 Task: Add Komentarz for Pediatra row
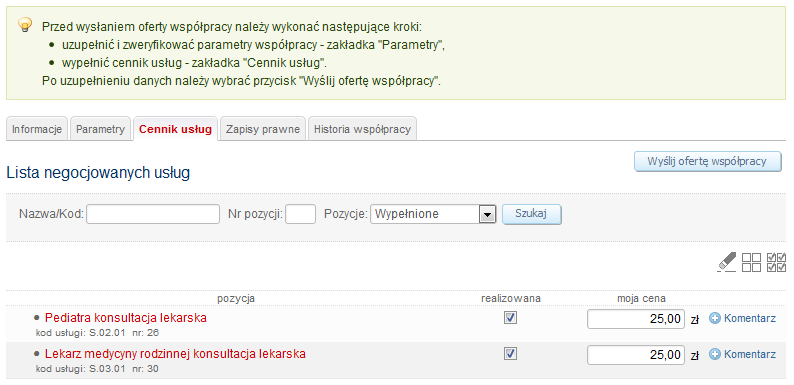tap(749, 319)
